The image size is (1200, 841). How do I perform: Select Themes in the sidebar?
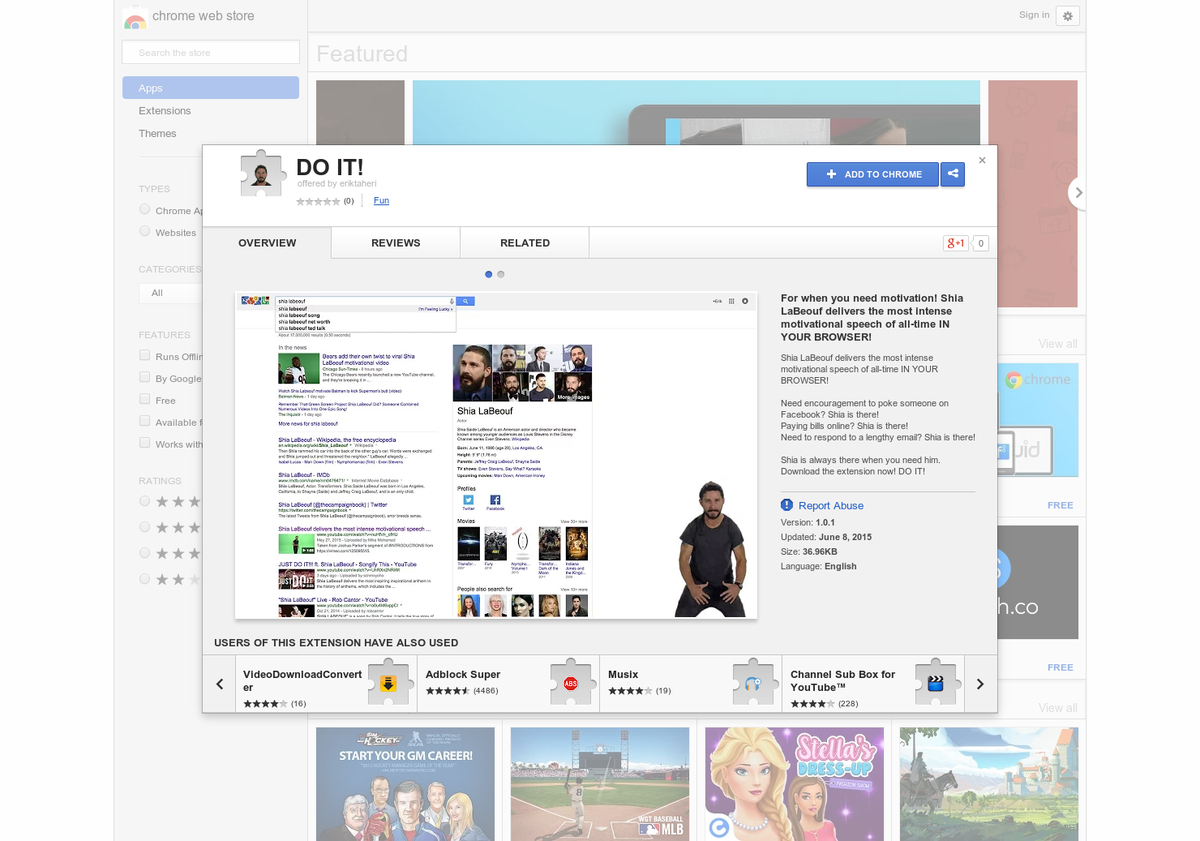(x=158, y=134)
